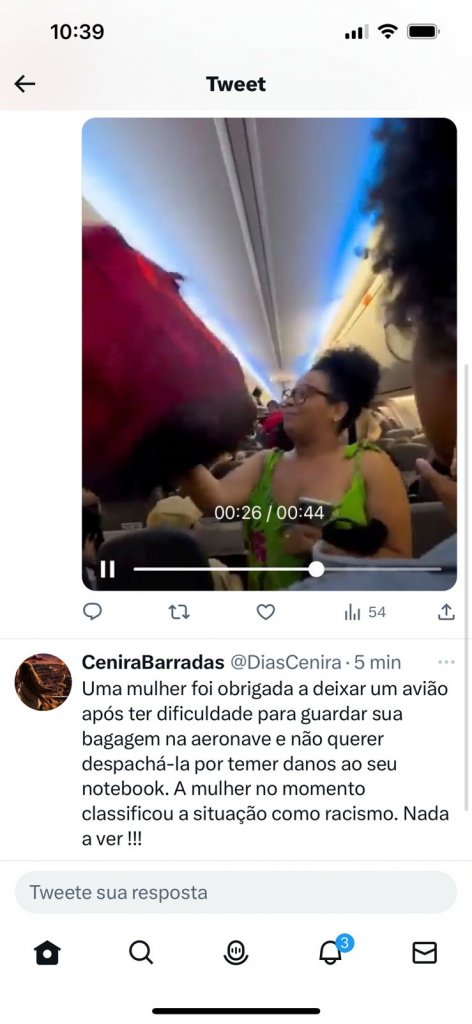Open the Search tab
Viewport: 472px width, 1024px height.
pos(141,953)
